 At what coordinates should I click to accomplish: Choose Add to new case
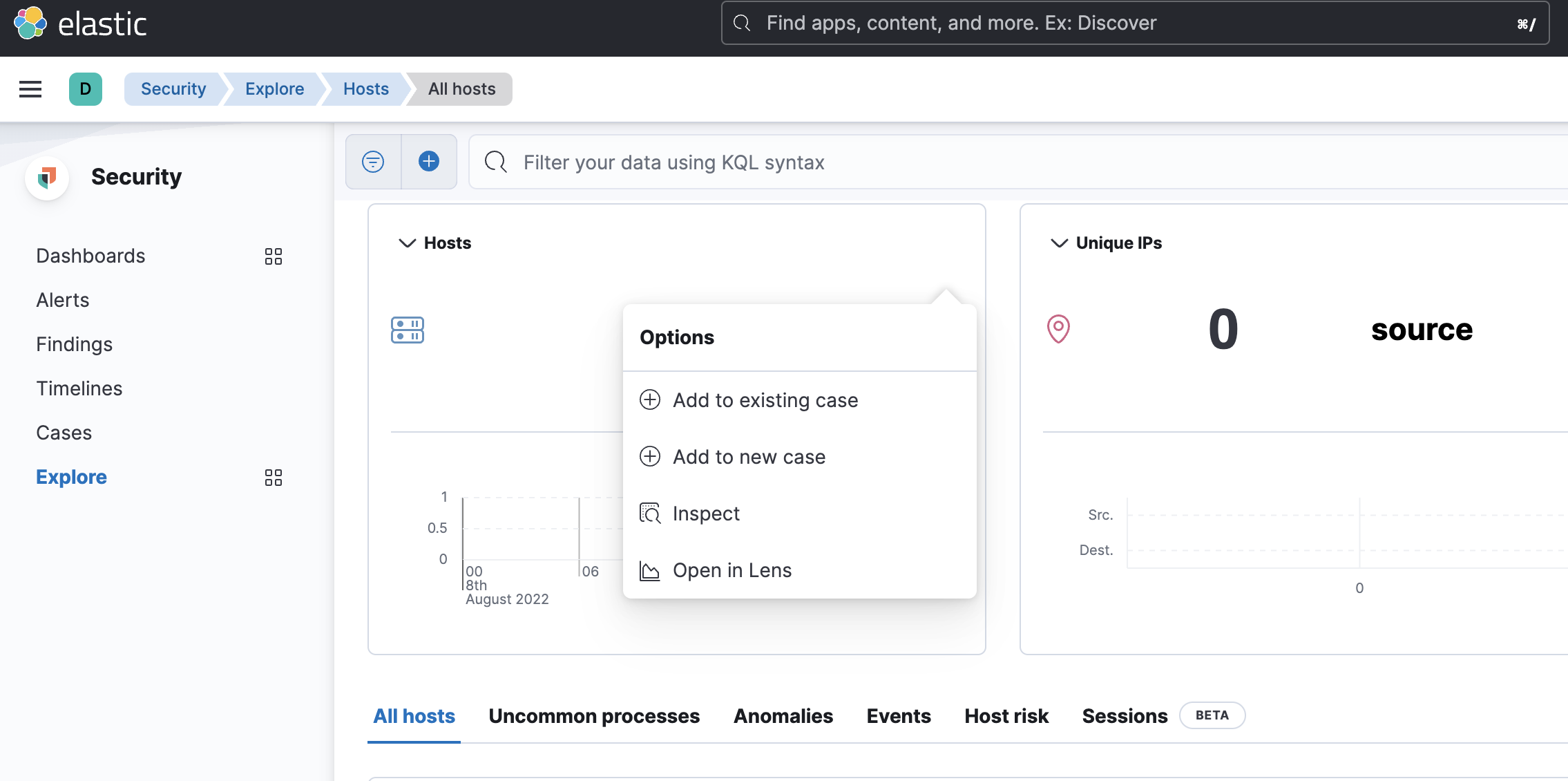coord(749,457)
